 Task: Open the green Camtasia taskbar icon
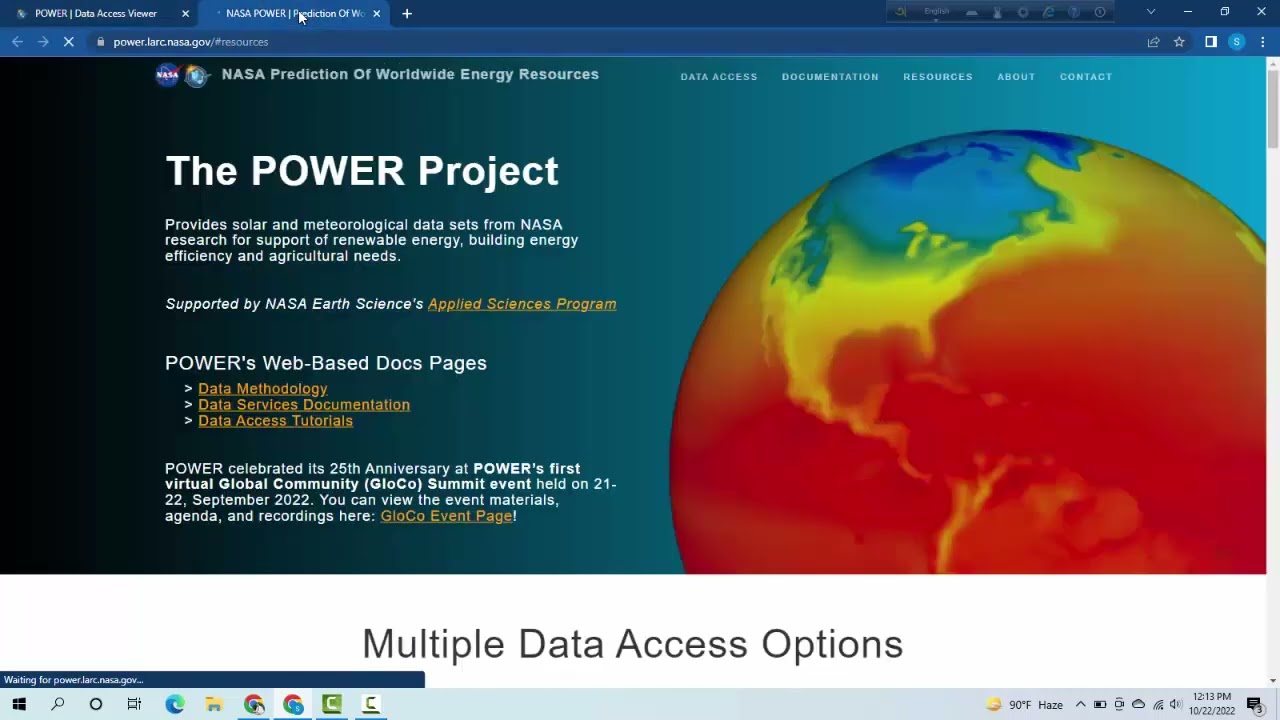(x=332, y=704)
